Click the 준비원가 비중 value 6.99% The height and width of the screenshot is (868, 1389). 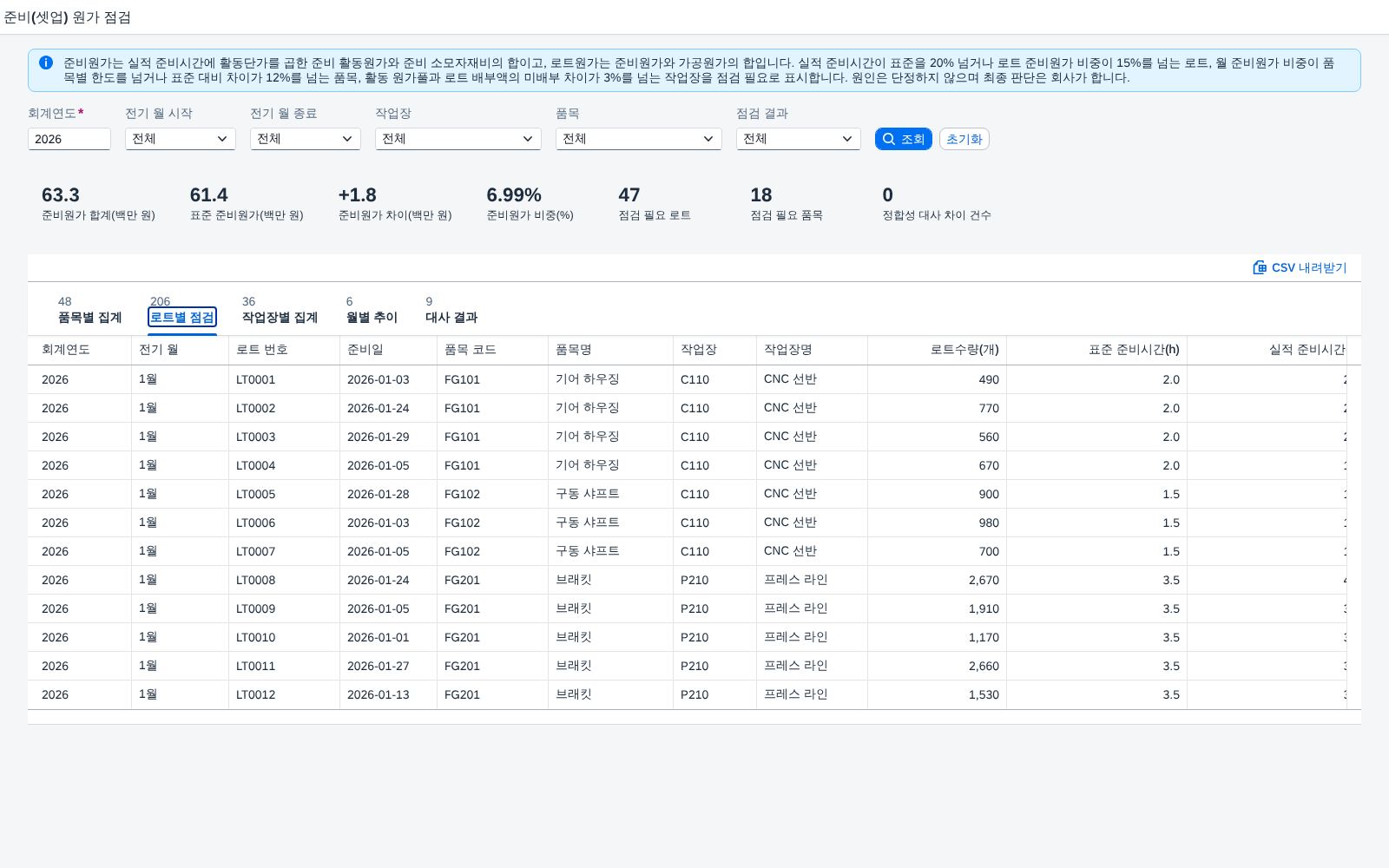point(514,195)
